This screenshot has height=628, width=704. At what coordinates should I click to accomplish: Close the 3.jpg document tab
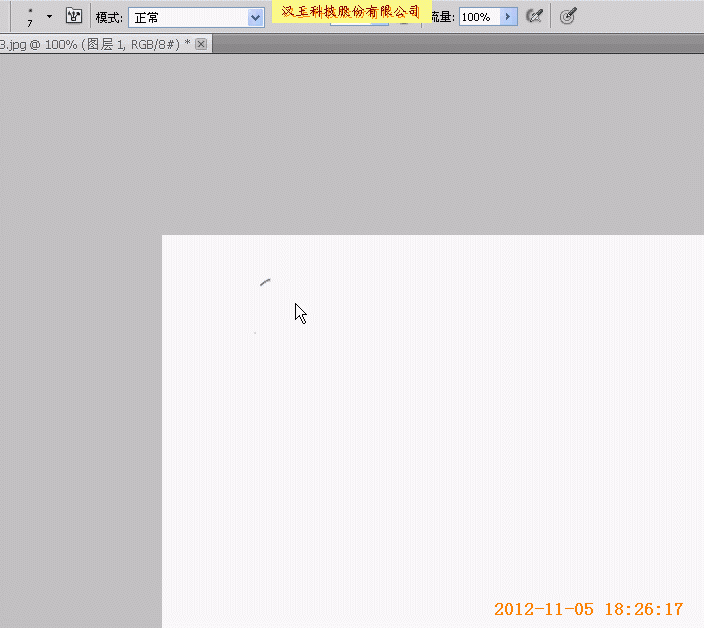[201, 44]
